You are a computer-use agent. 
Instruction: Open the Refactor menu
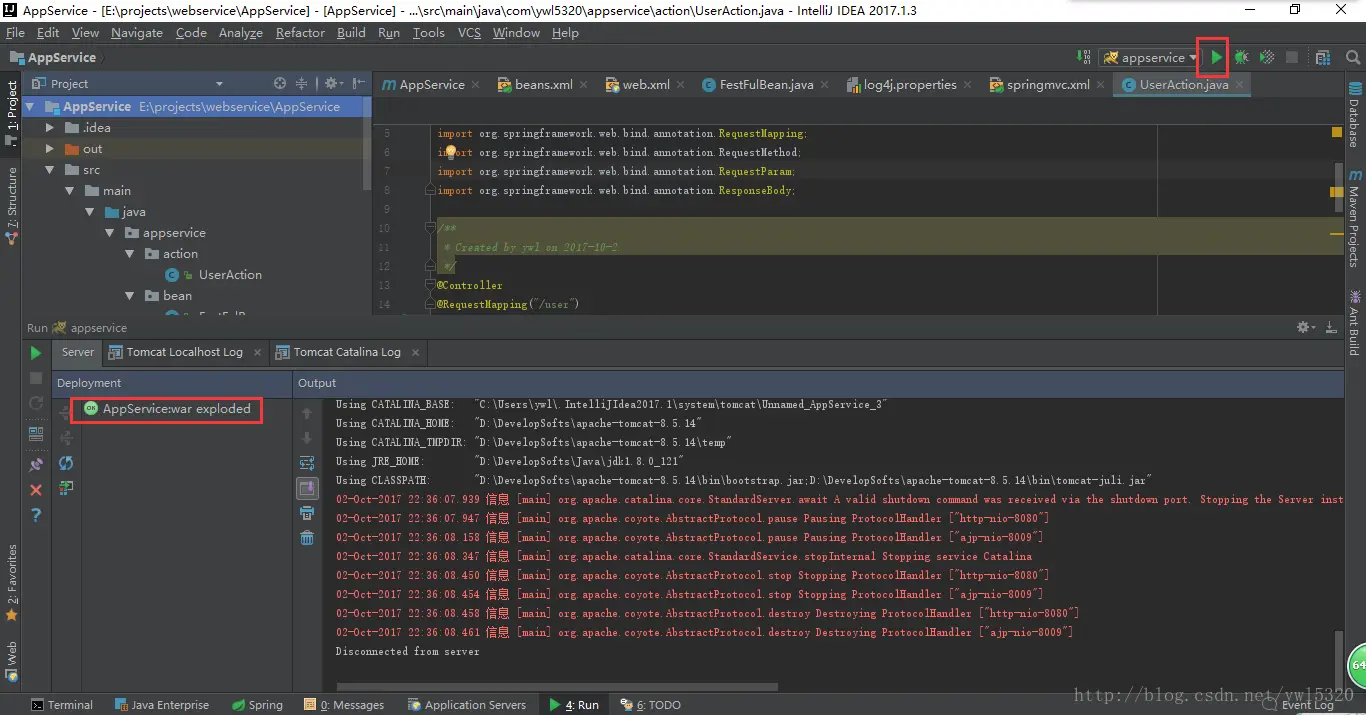click(300, 33)
